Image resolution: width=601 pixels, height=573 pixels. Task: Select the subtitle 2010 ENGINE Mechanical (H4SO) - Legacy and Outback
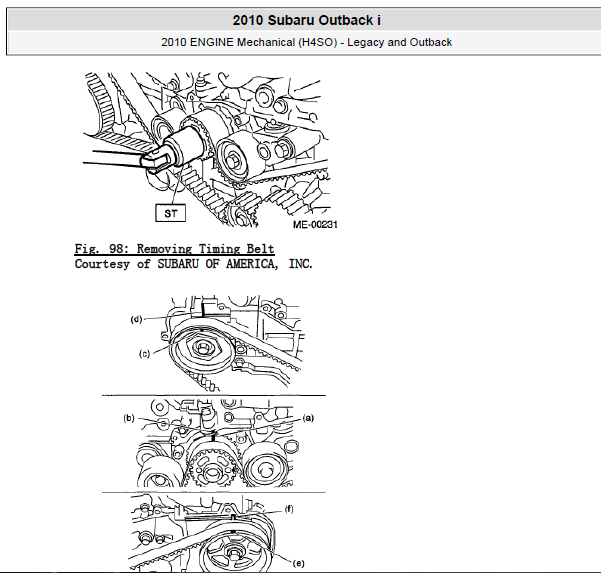pyautogui.click(x=306, y=42)
